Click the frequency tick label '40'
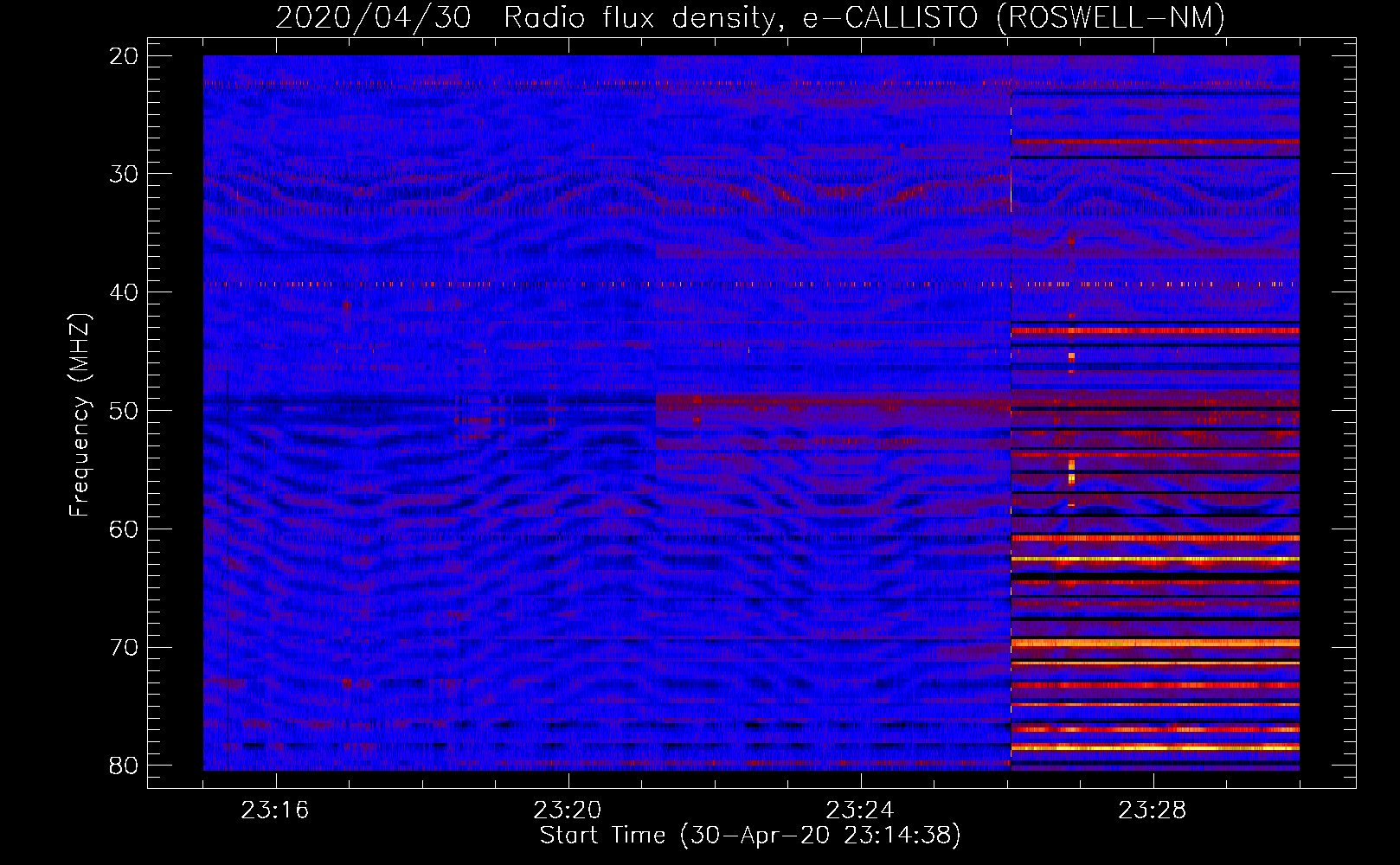This screenshot has height=865, width=1400. [x=125, y=292]
